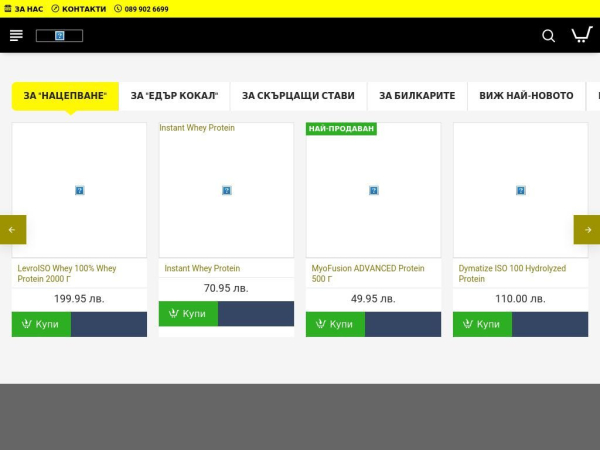This screenshot has width=600, height=450.
Task: Open the search magnifier icon
Action: click(548, 36)
